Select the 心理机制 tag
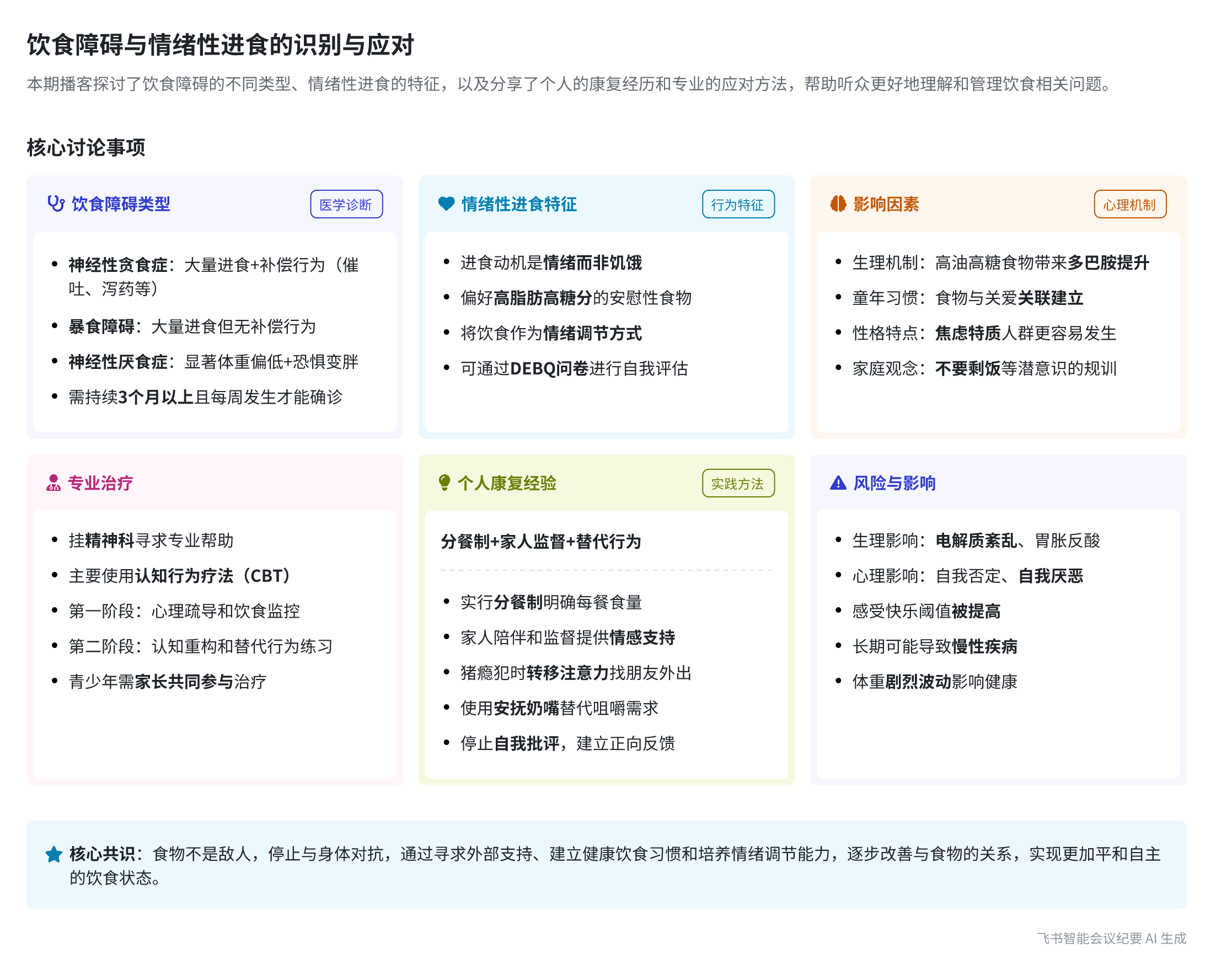Viewport: 1232px width, 975px height. (1129, 205)
